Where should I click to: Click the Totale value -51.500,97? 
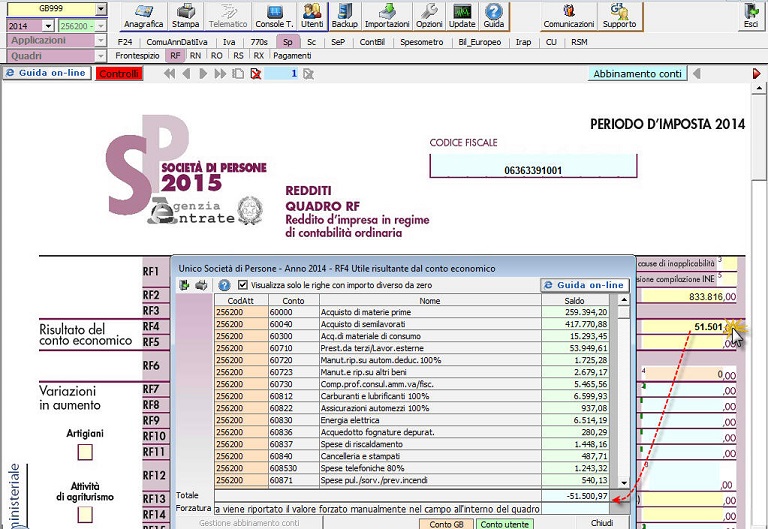576,496
